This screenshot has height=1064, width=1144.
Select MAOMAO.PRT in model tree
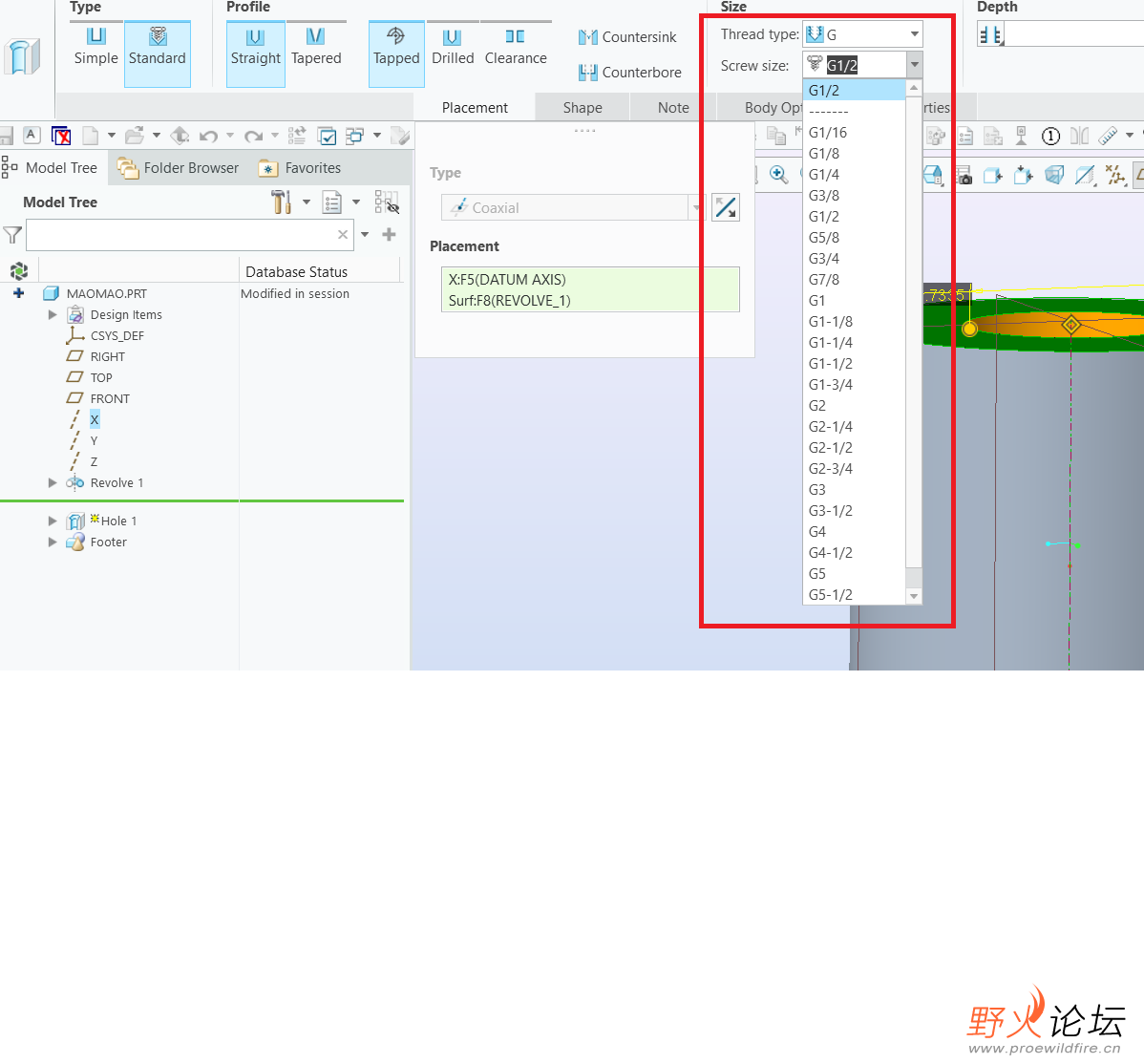tap(107, 293)
